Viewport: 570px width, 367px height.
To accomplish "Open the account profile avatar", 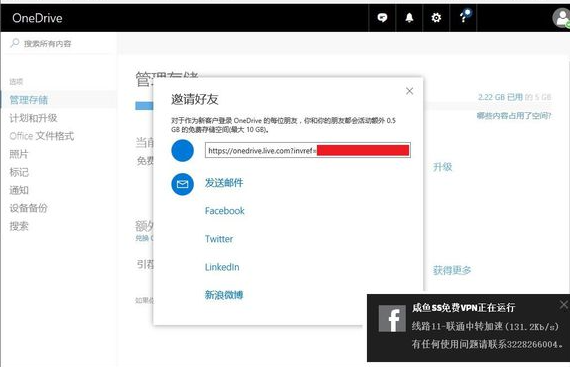I will coord(561,18).
